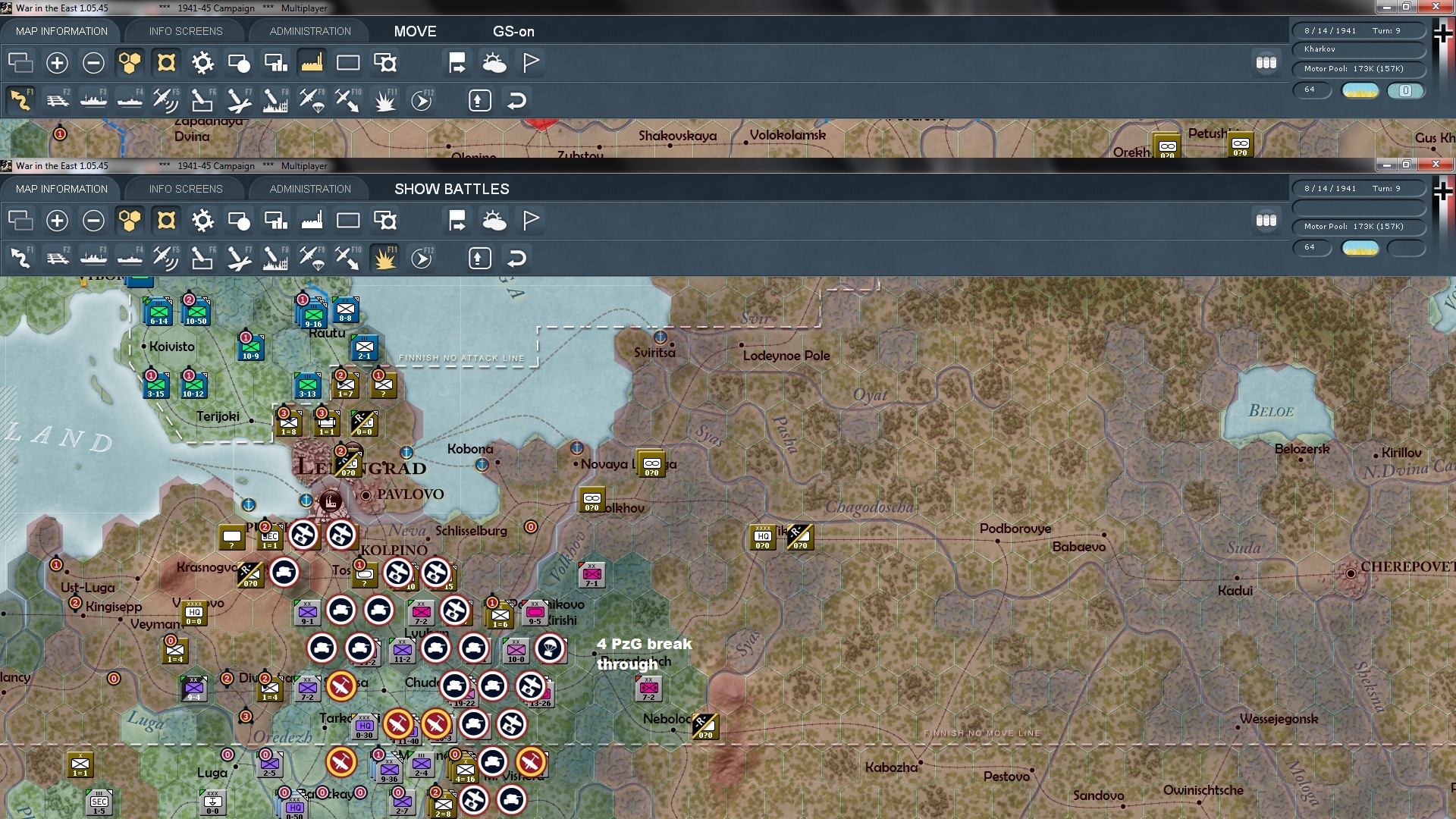The height and width of the screenshot is (819, 1456).
Task: Click weather icon in top window toolbar
Action: tap(494, 63)
